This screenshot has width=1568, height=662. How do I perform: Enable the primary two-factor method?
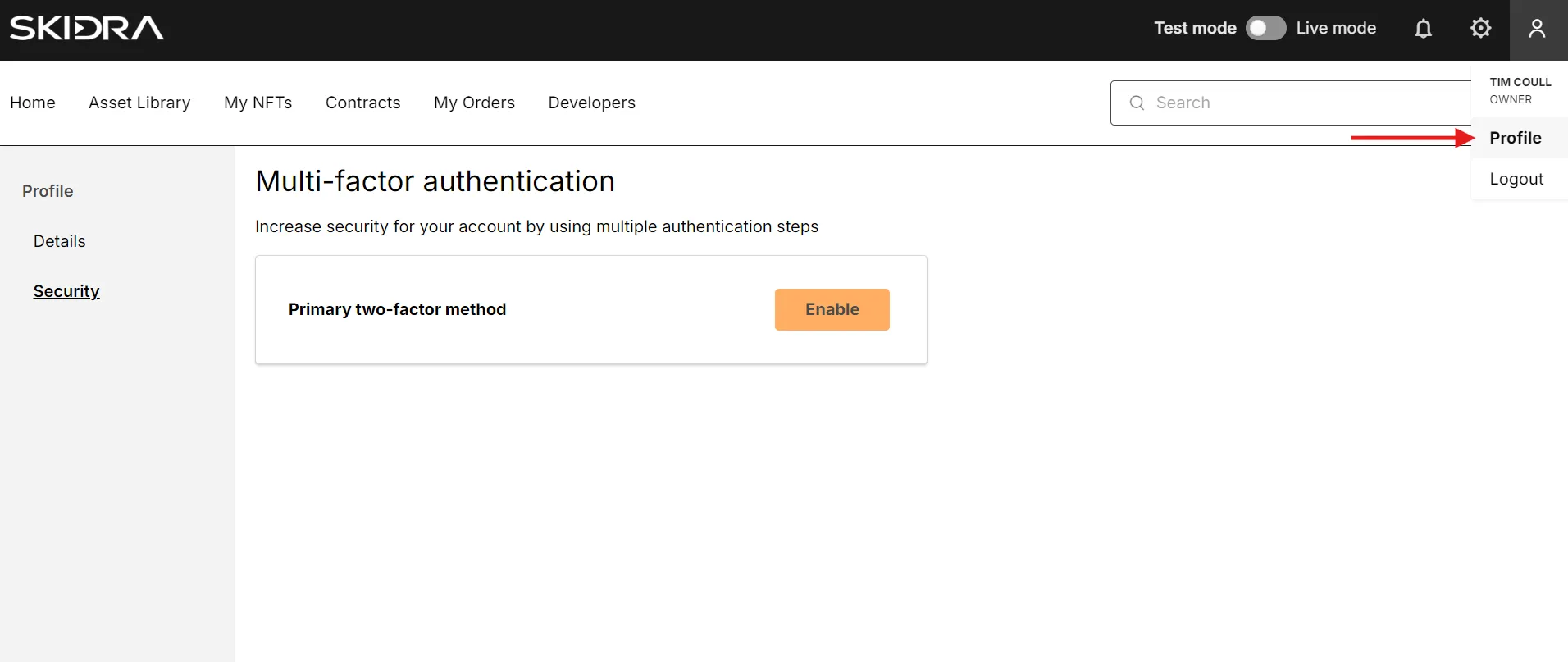point(832,309)
